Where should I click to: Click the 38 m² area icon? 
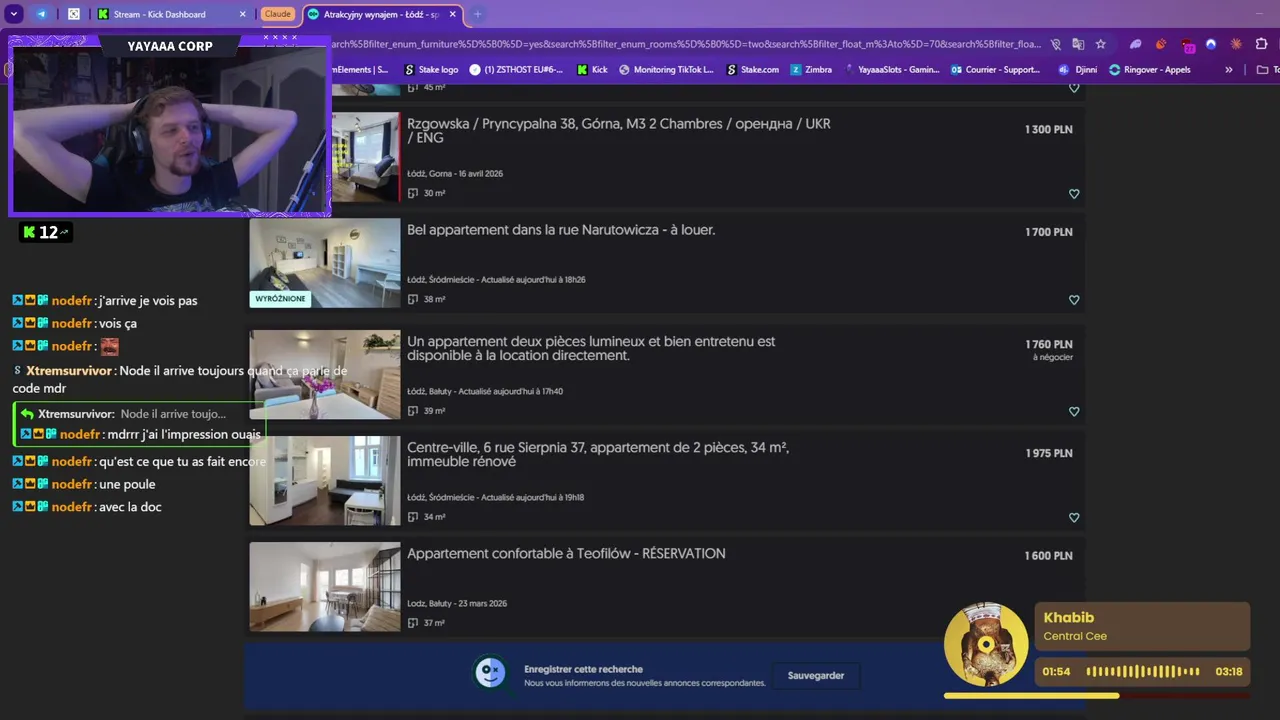(x=413, y=300)
